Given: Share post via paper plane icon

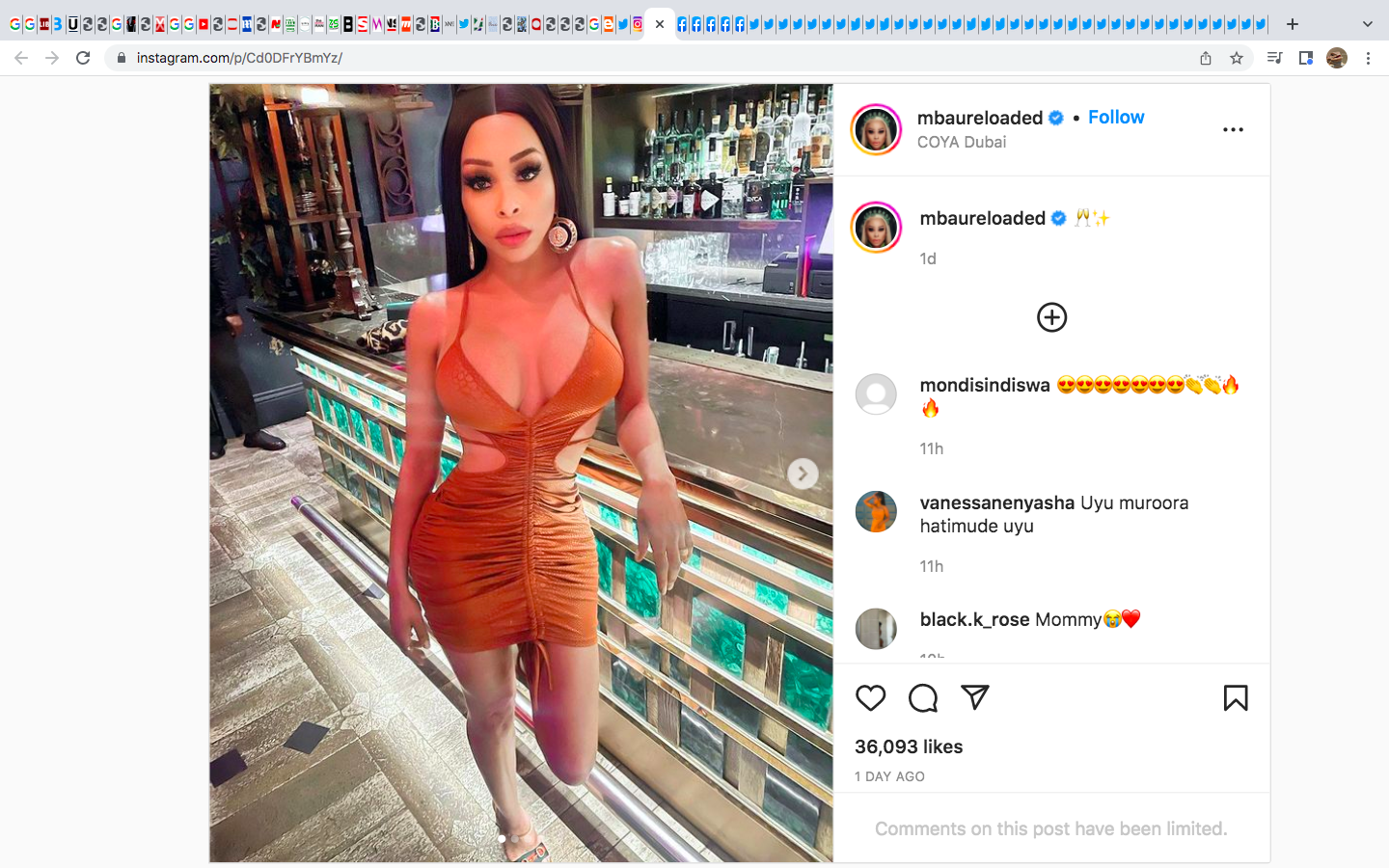Looking at the screenshot, I should click(975, 697).
